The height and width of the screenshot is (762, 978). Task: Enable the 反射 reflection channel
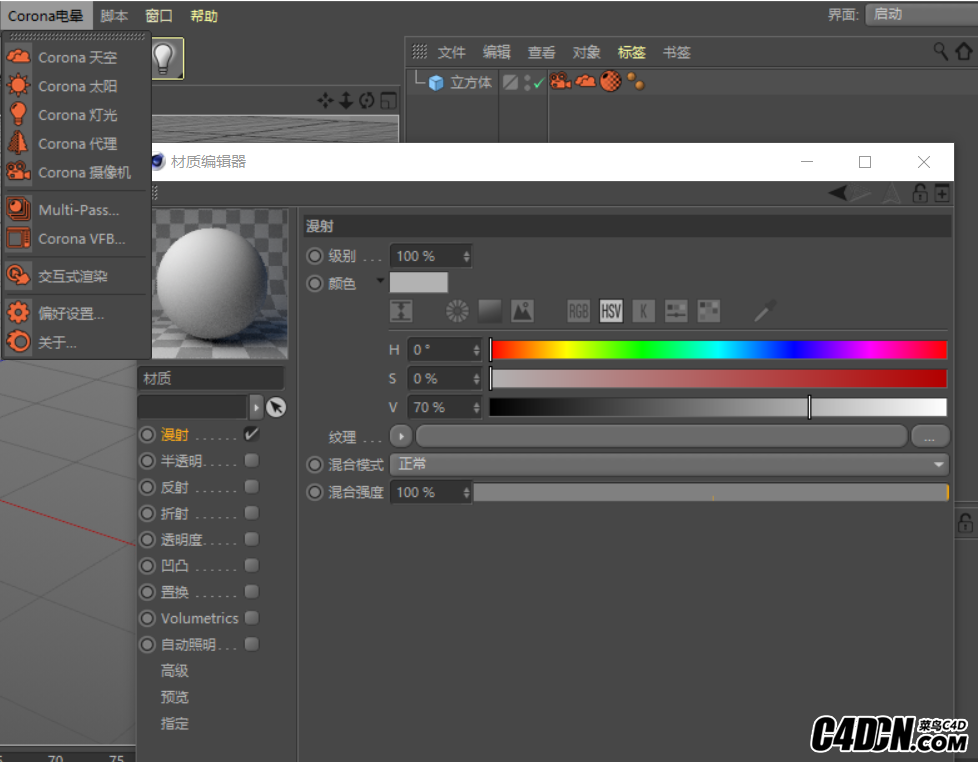(x=251, y=486)
